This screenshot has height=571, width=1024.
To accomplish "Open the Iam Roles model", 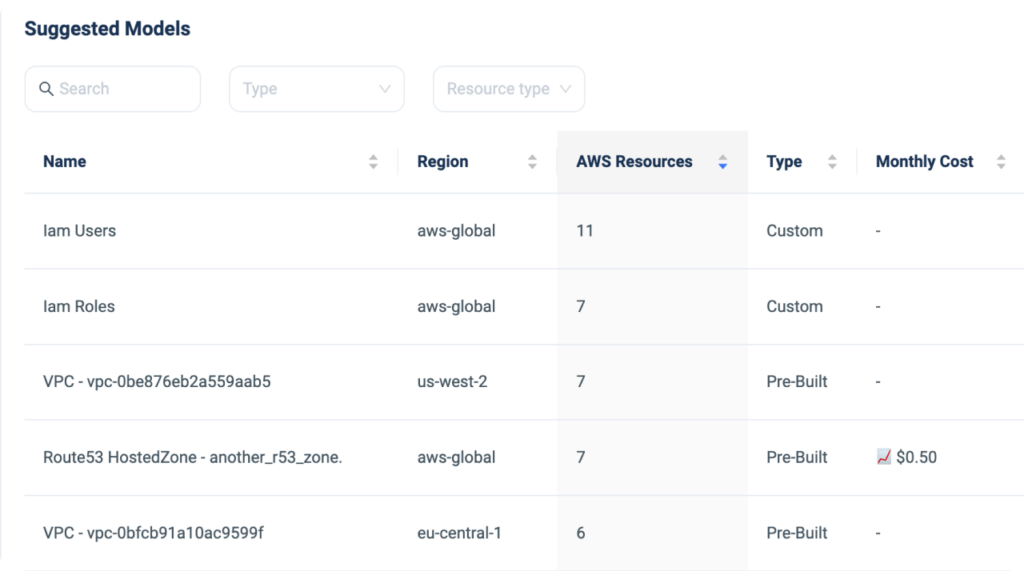I will (x=79, y=306).
